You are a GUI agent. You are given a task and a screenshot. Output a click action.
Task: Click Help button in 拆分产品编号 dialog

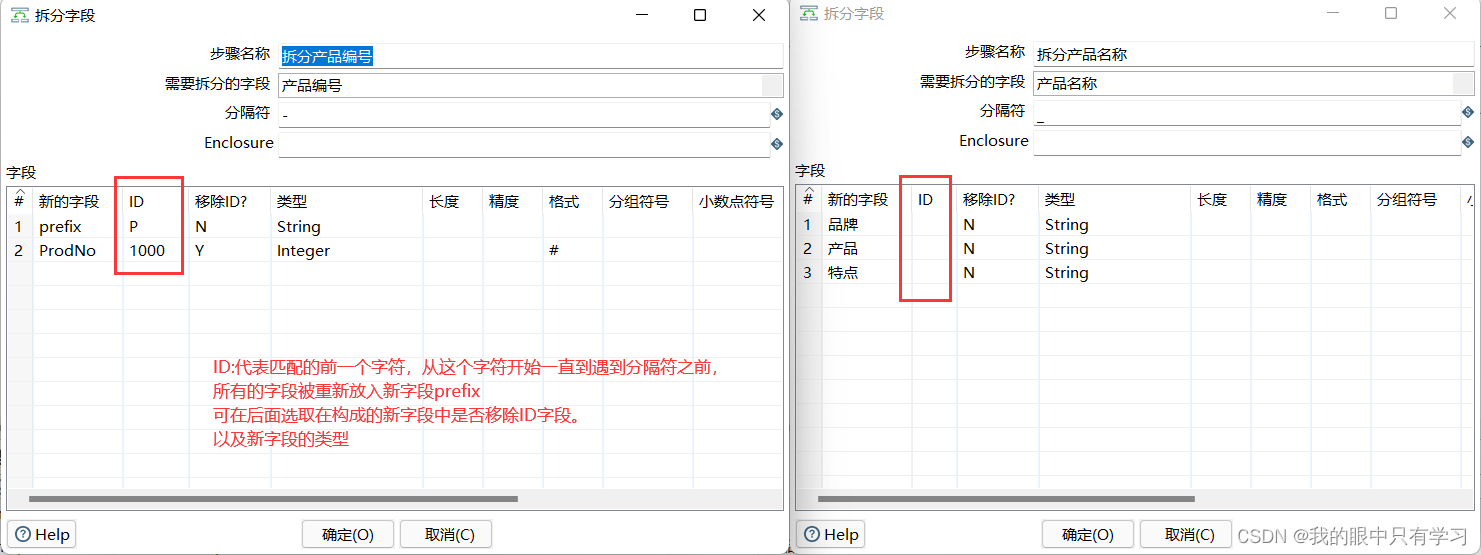tap(42, 534)
